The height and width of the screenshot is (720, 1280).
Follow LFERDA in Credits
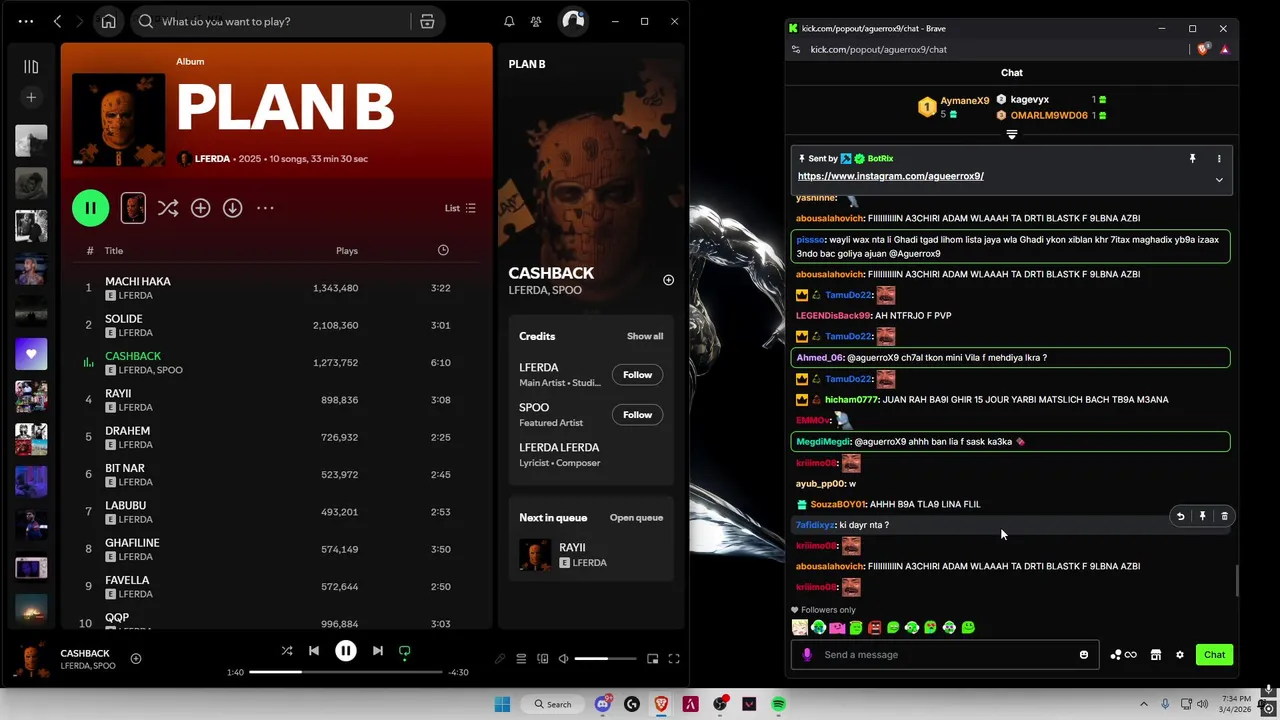[637, 375]
